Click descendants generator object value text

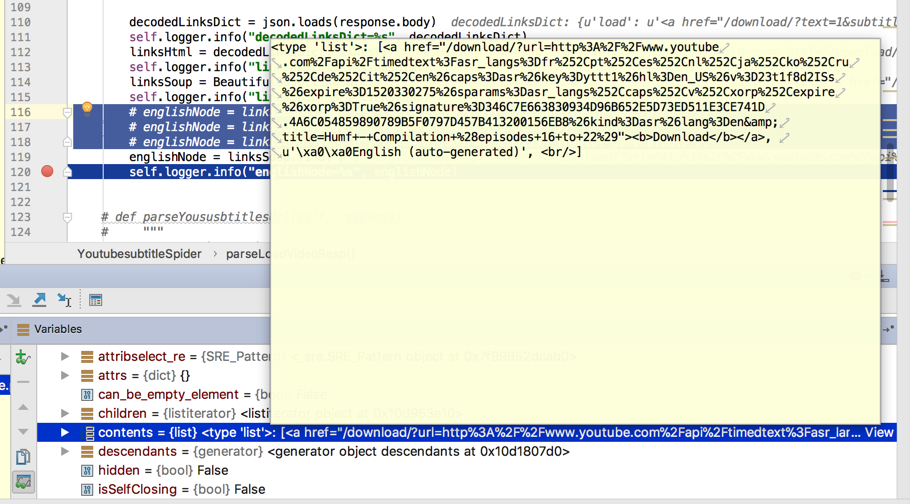(x=418, y=452)
